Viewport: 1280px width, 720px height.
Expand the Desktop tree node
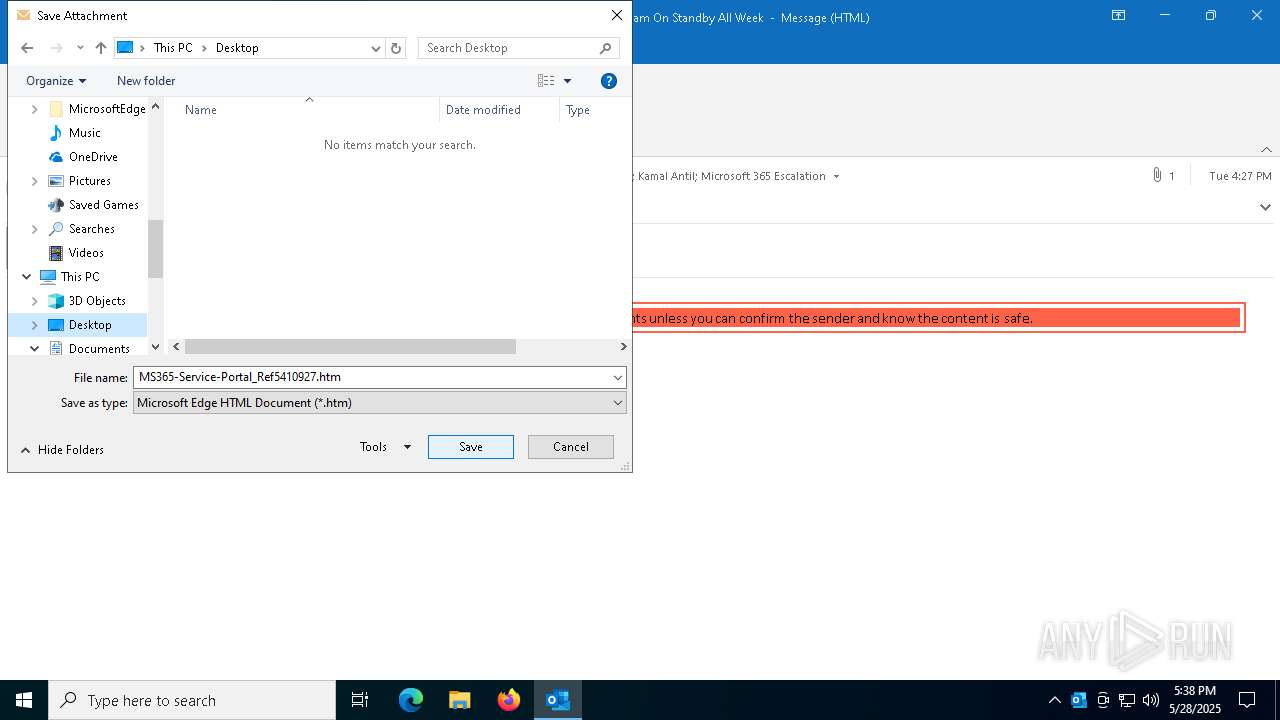(35, 325)
